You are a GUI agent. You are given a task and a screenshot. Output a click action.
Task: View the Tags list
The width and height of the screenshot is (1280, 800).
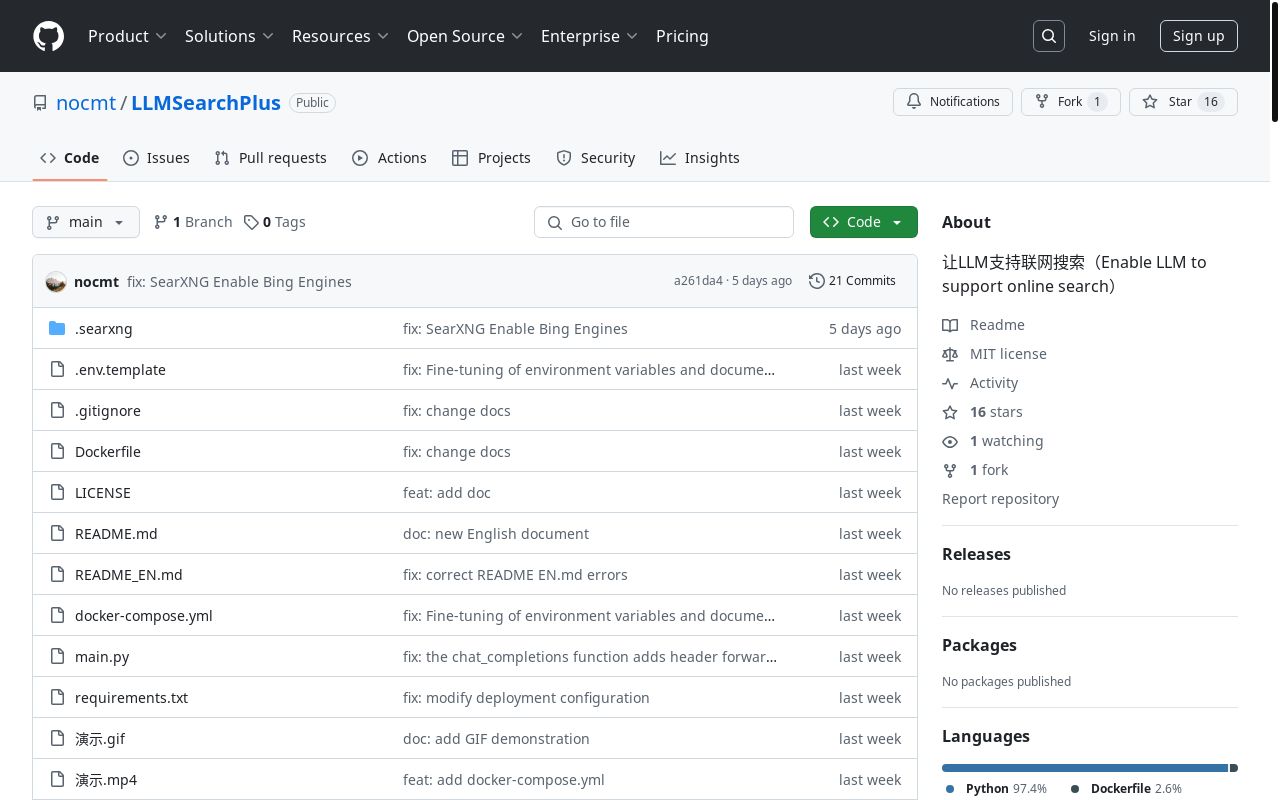(x=276, y=222)
